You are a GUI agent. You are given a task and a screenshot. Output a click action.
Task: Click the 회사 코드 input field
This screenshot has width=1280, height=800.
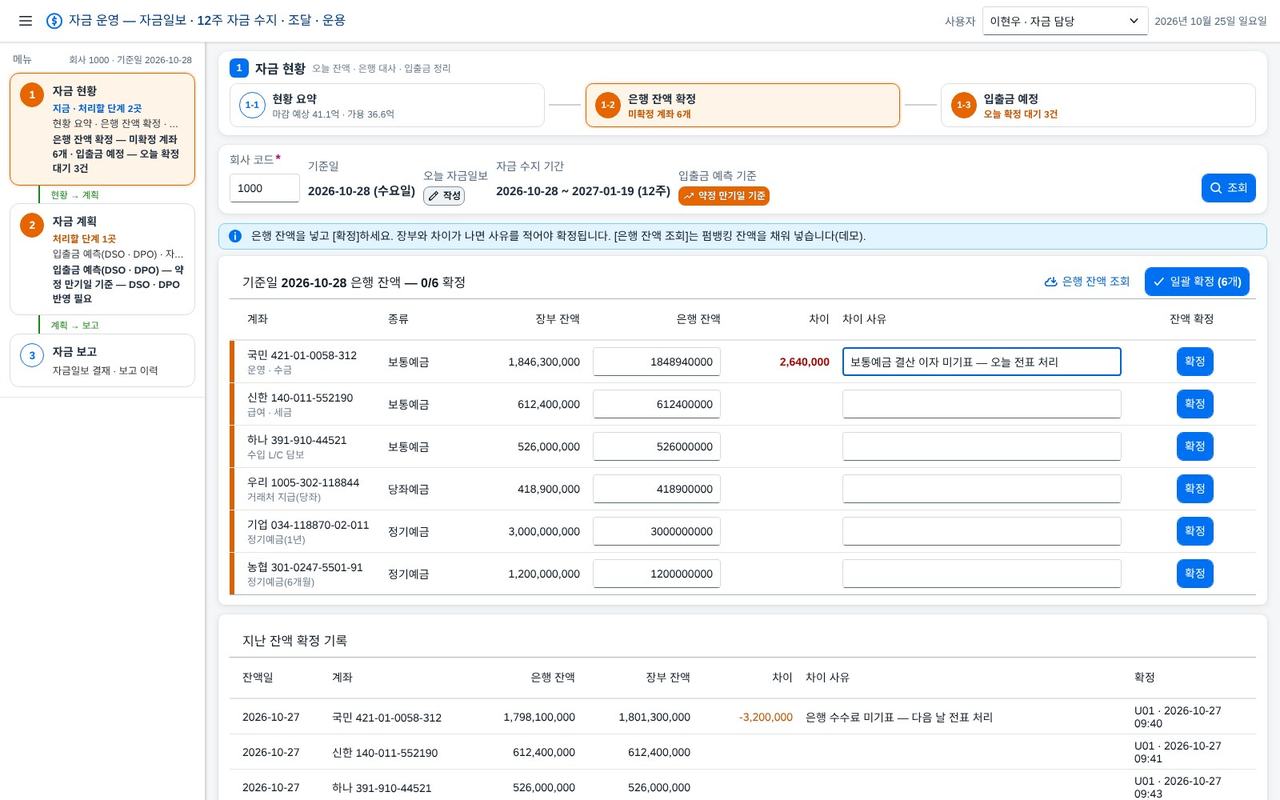tap(265, 188)
